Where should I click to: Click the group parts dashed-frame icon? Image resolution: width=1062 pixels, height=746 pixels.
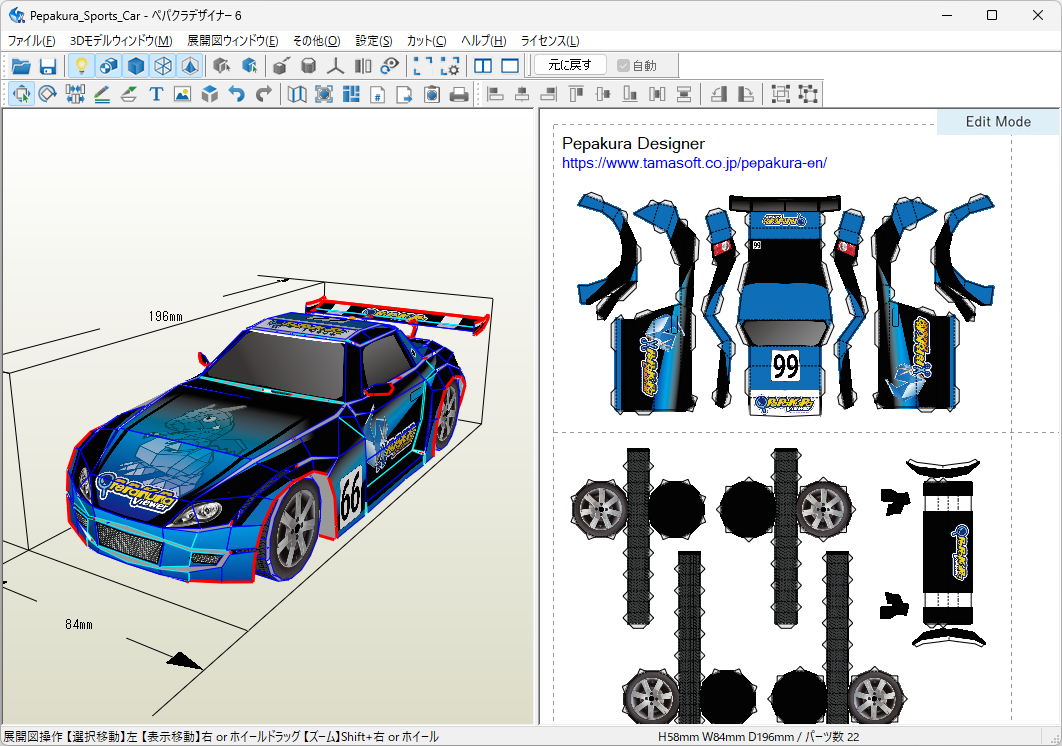point(780,94)
